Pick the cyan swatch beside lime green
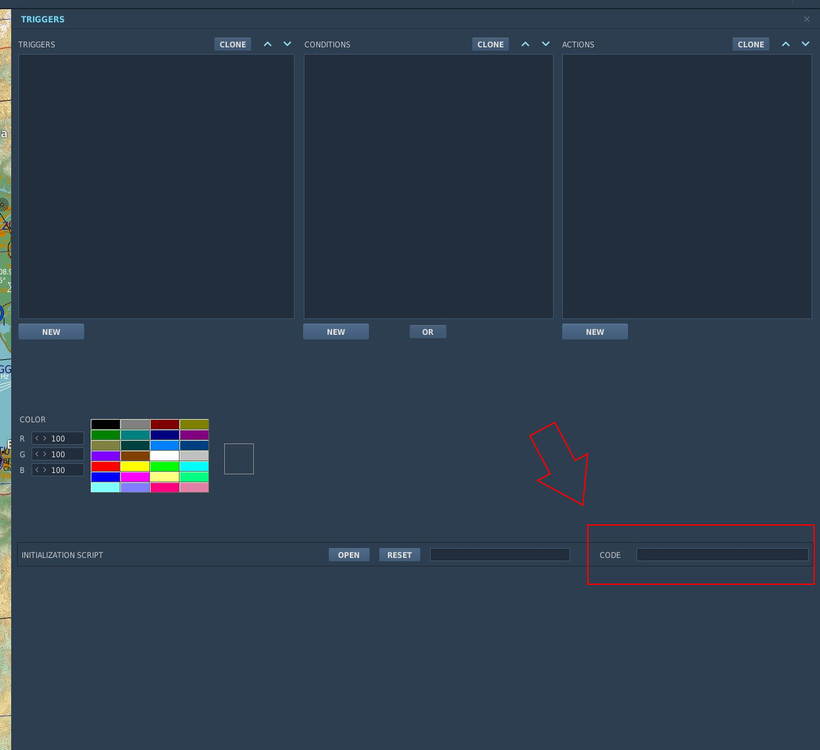 (x=194, y=467)
